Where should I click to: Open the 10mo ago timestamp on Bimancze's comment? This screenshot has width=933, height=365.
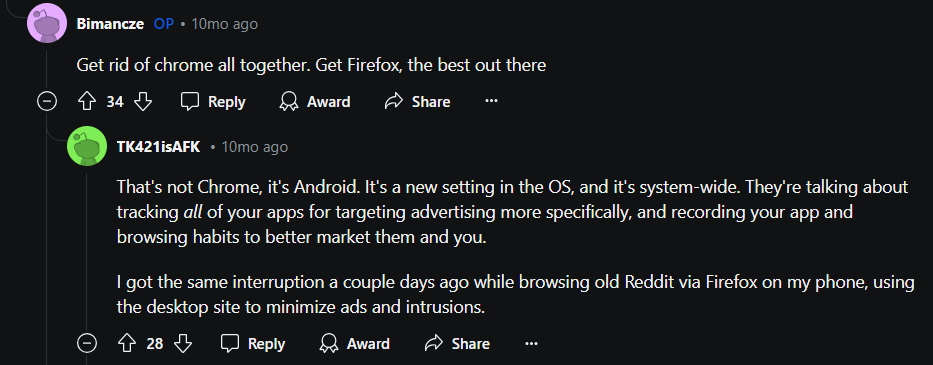tap(224, 24)
